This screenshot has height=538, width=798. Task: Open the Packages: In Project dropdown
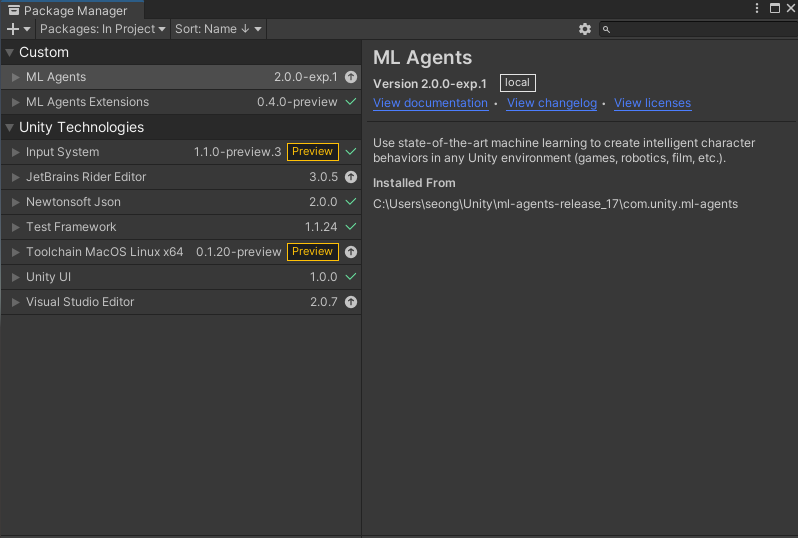[x=102, y=29]
